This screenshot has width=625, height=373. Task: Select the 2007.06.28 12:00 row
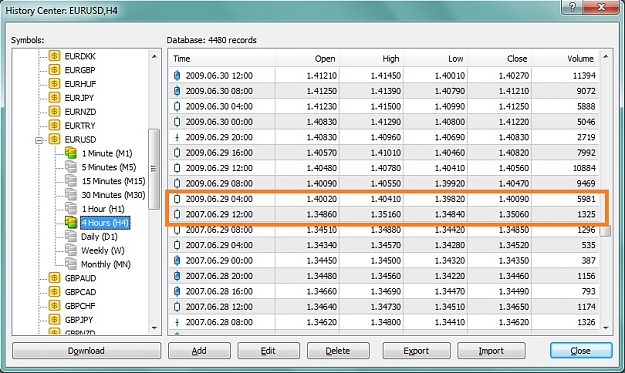(x=383, y=307)
